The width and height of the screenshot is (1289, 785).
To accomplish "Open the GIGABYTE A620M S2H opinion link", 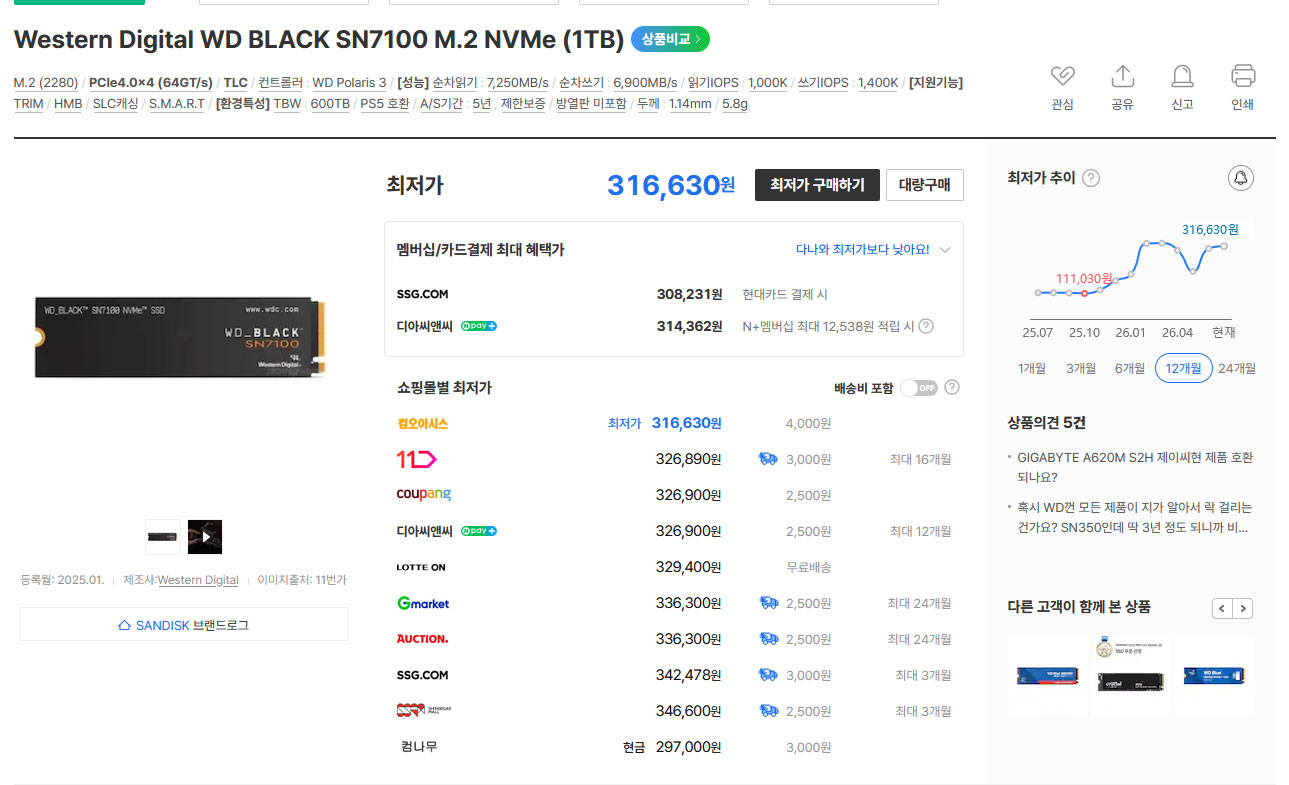I will 1135,467.
